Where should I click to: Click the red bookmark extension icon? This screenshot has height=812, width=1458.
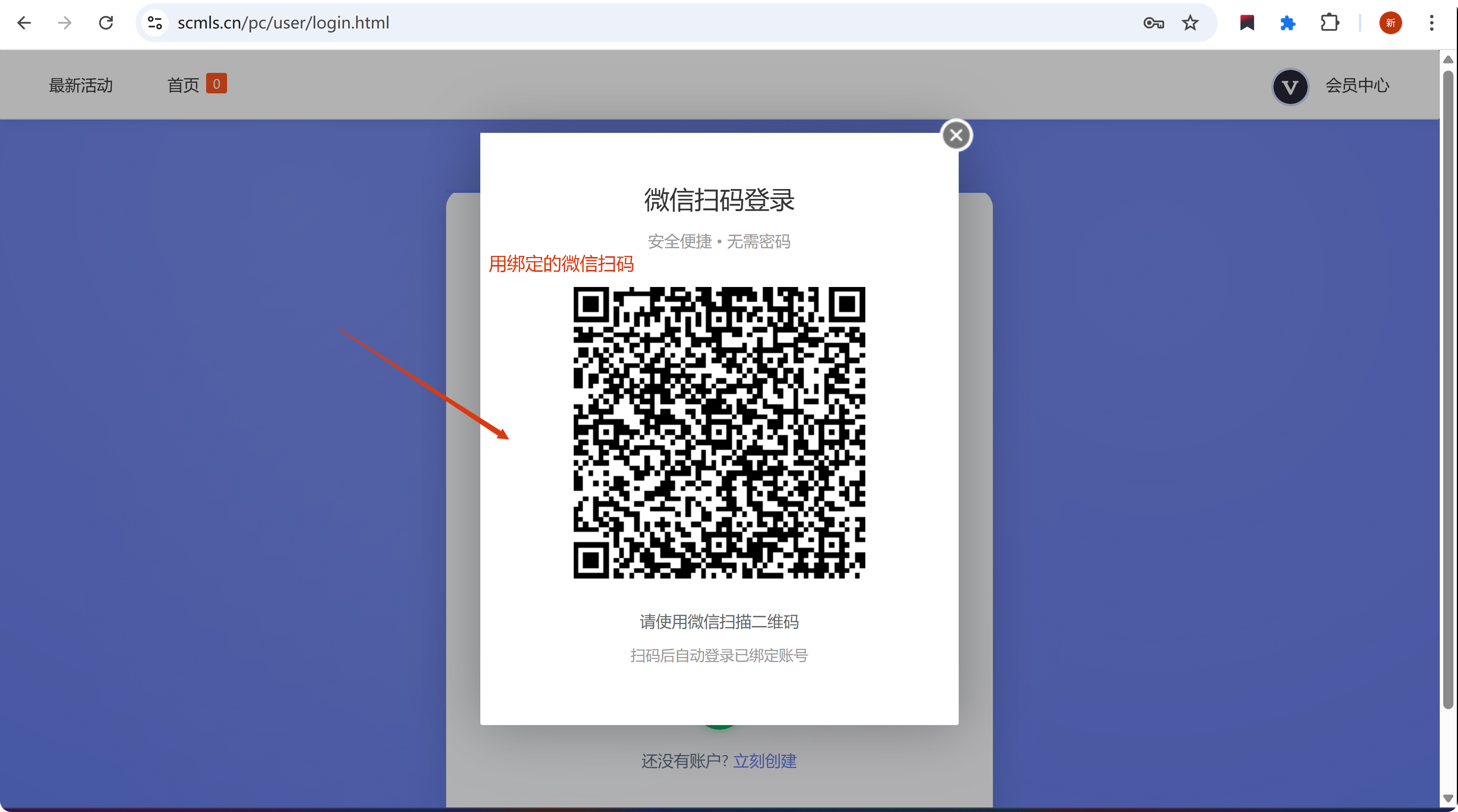pyautogui.click(x=1247, y=23)
